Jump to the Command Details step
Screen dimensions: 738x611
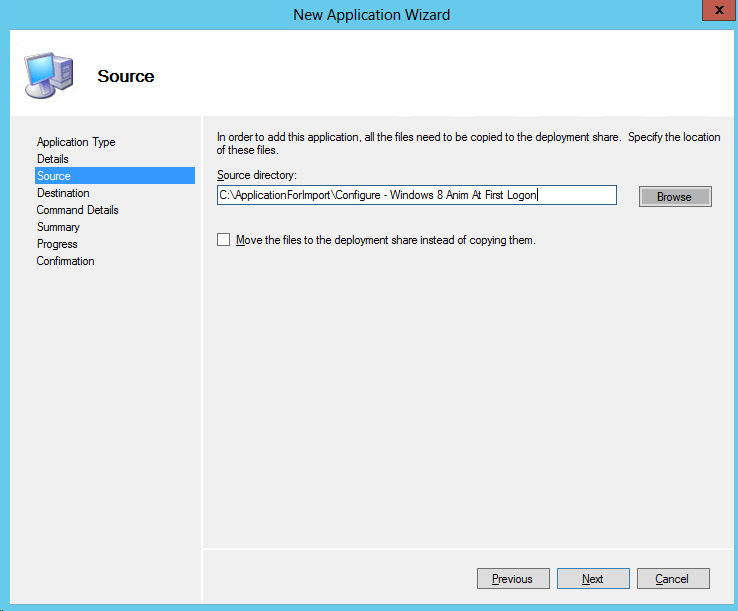(77, 210)
